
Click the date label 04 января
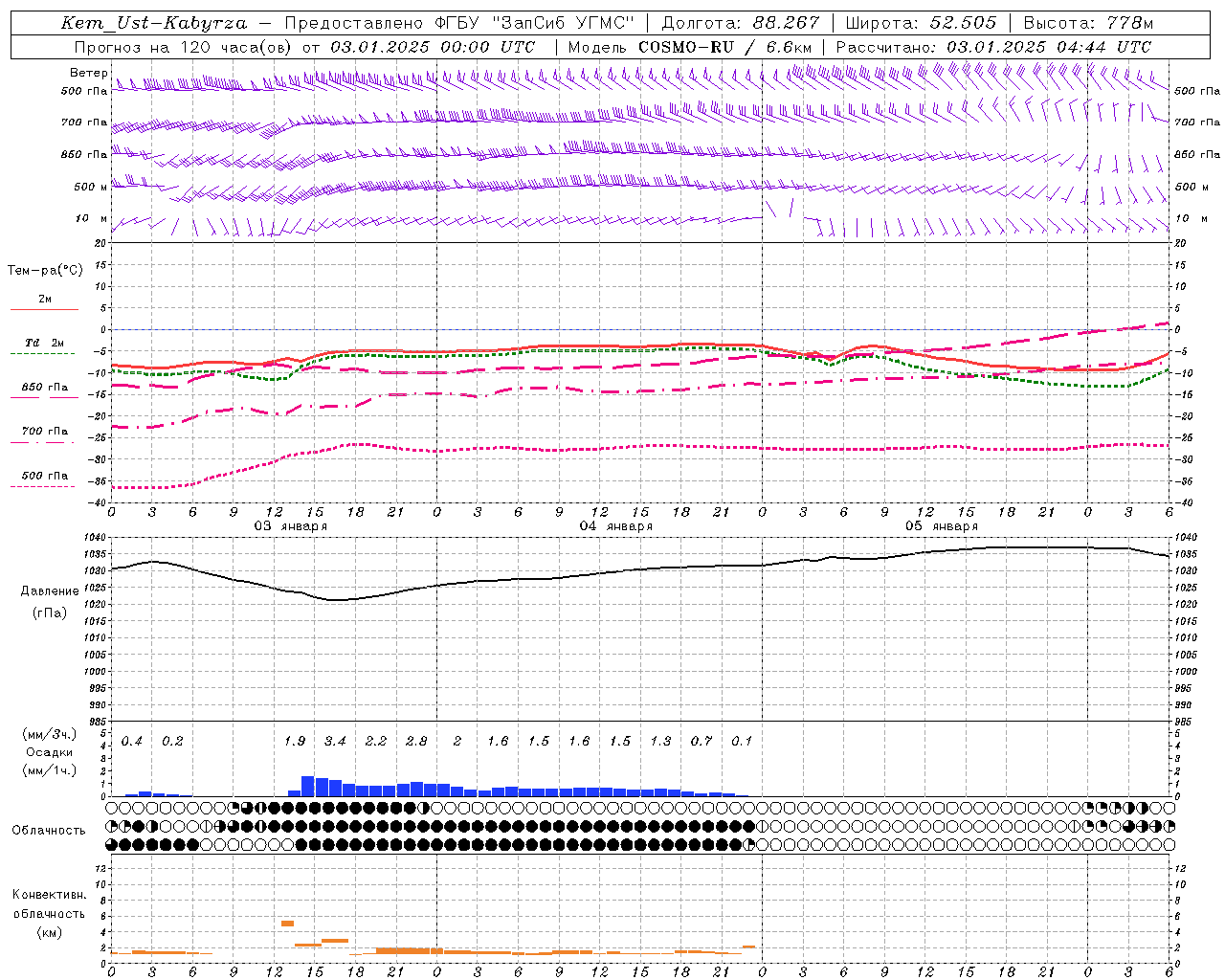click(x=616, y=526)
